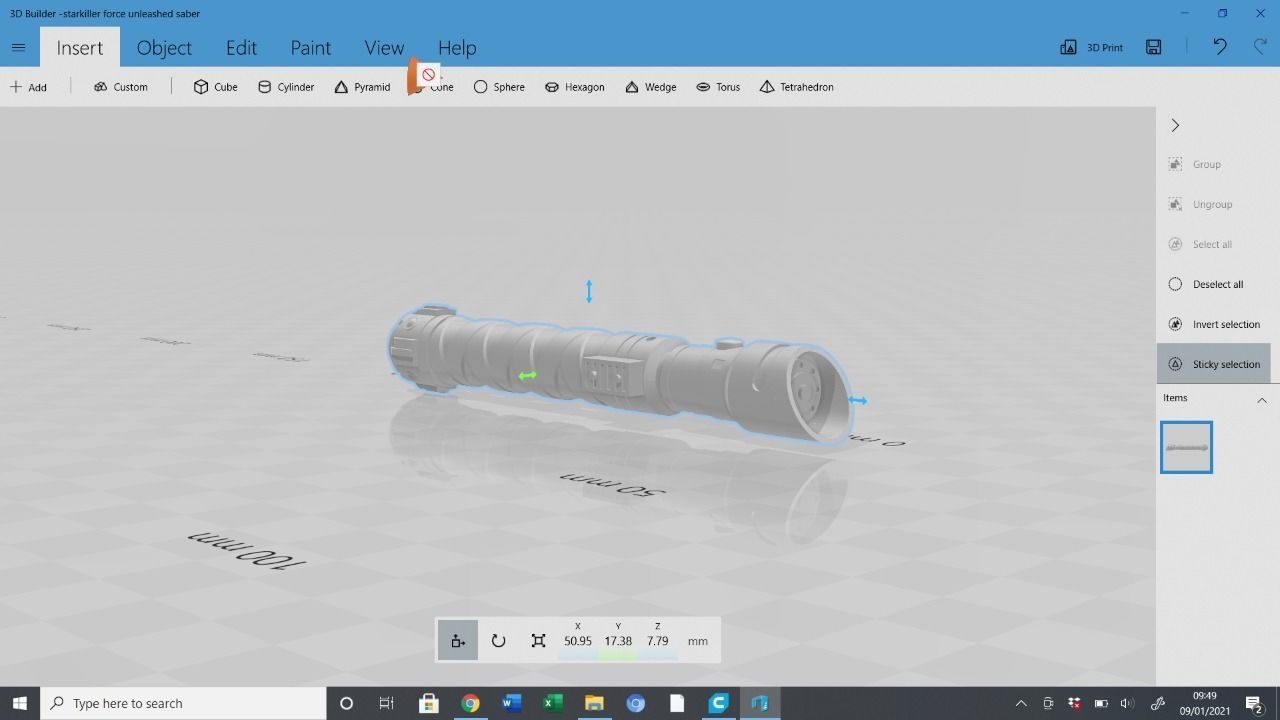Viewport: 1280px width, 720px height.
Task: Insert a Hexagon shape
Action: coord(575,87)
